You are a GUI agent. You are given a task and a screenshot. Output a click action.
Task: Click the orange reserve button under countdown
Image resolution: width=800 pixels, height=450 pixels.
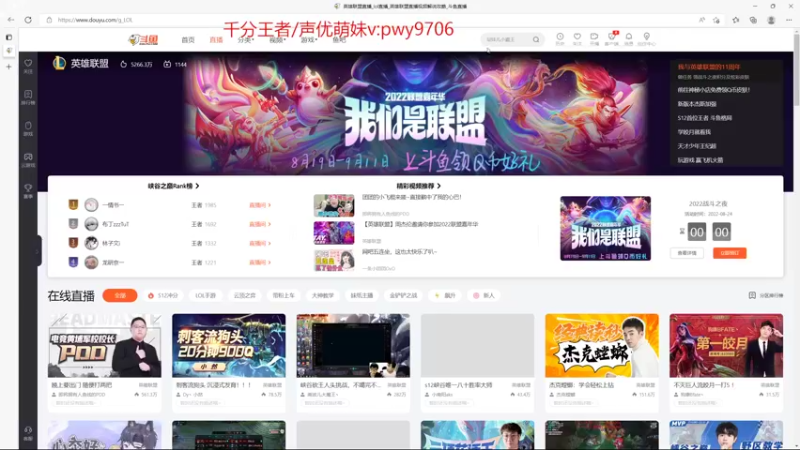pyautogui.click(x=730, y=253)
